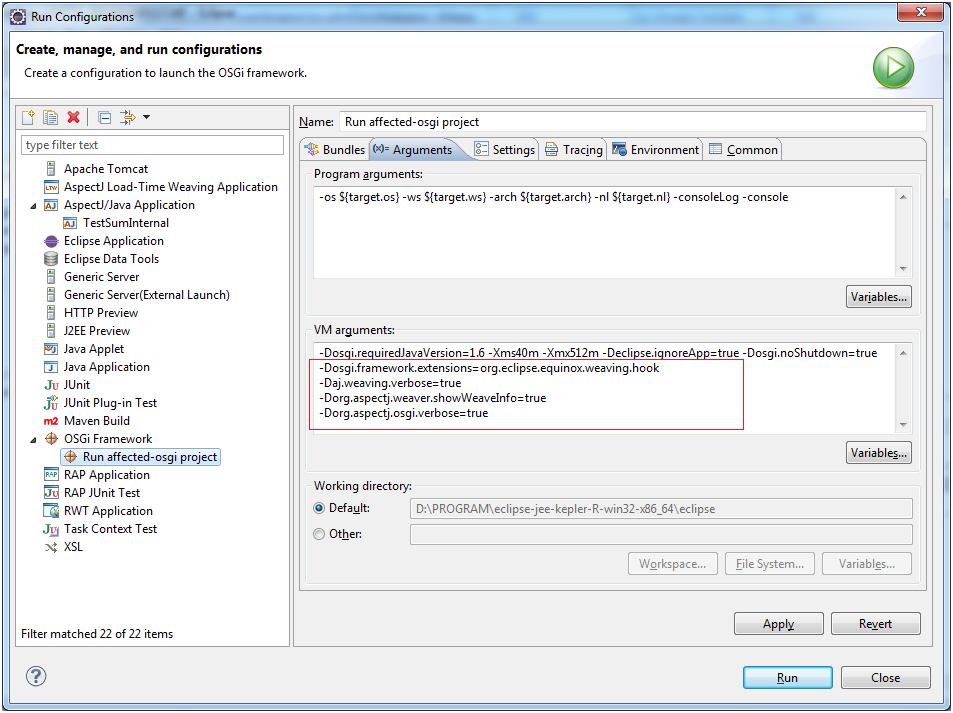Image resolution: width=953 pixels, height=713 pixels.
Task: Click the Duplicate configuration icon
Action: 50,117
